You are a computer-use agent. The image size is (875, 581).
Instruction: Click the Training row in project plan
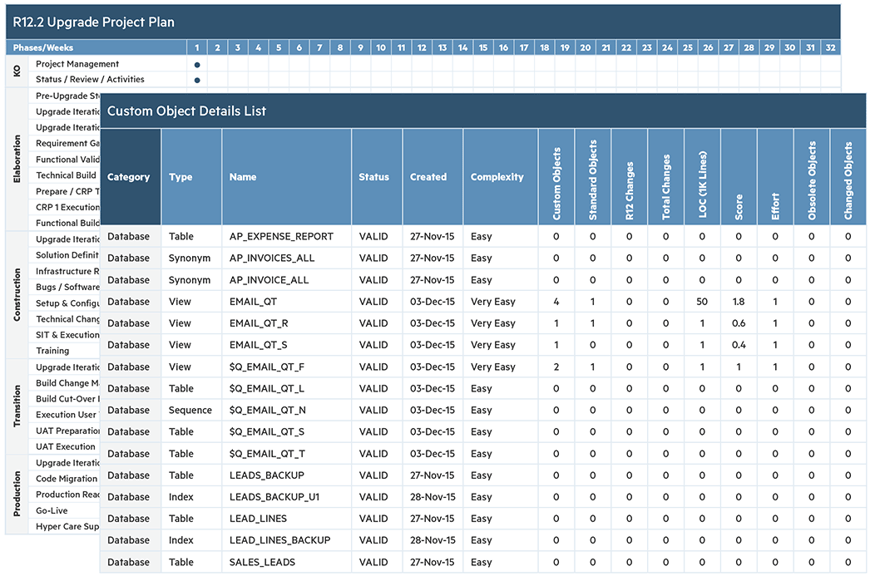[x=52, y=351]
